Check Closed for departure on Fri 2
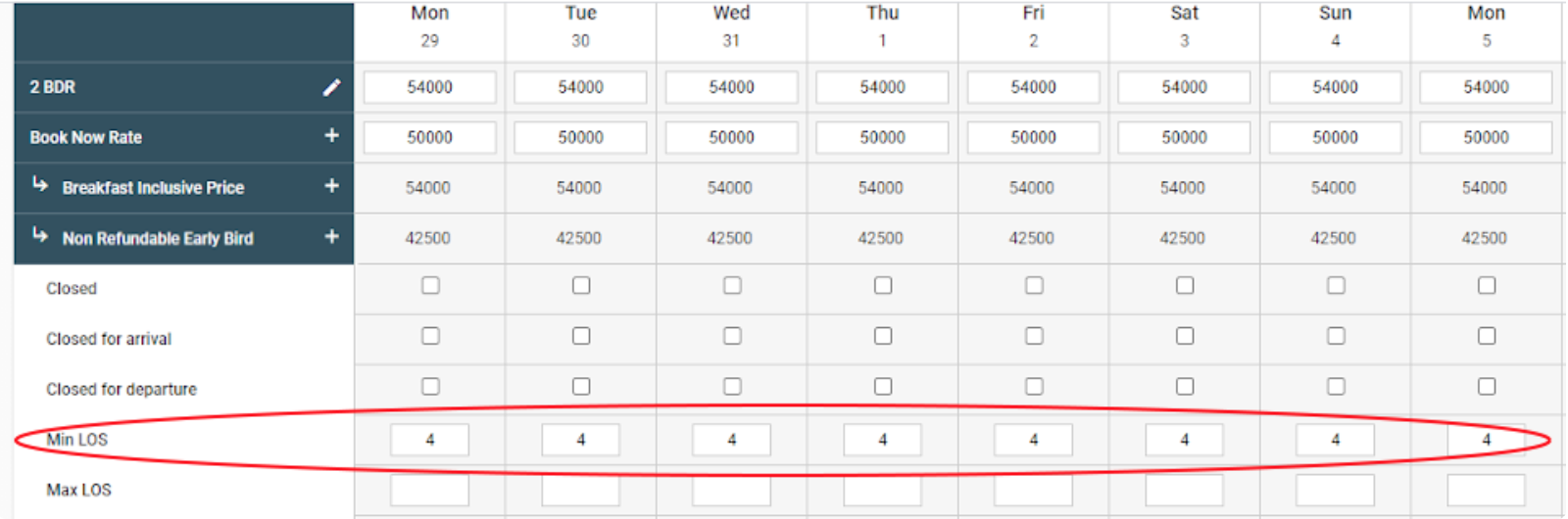1568x519 pixels. pyautogui.click(x=1034, y=387)
